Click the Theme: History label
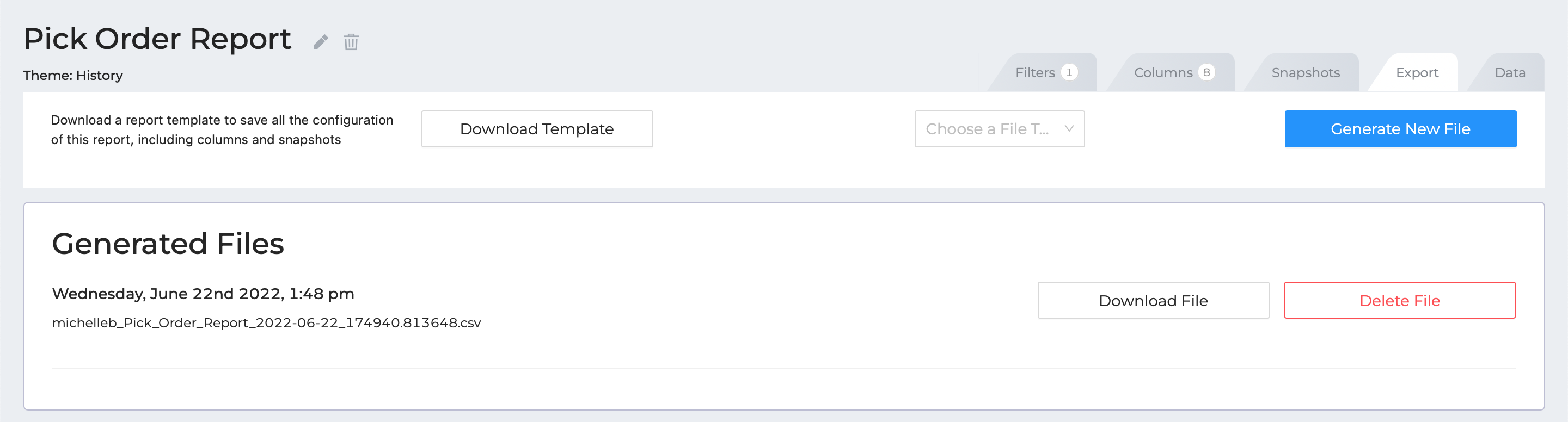 (x=73, y=76)
